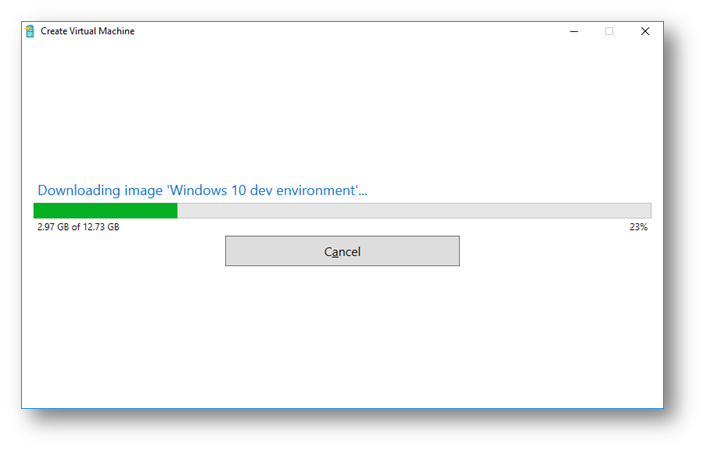Click the 23% progress percentage label
Image resolution: width=706 pixels, height=451 pixels.
(638, 227)
